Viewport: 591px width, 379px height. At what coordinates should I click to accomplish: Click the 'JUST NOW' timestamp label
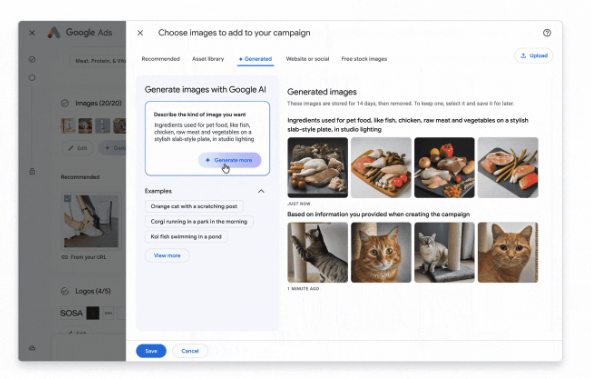tap(299, 204)
